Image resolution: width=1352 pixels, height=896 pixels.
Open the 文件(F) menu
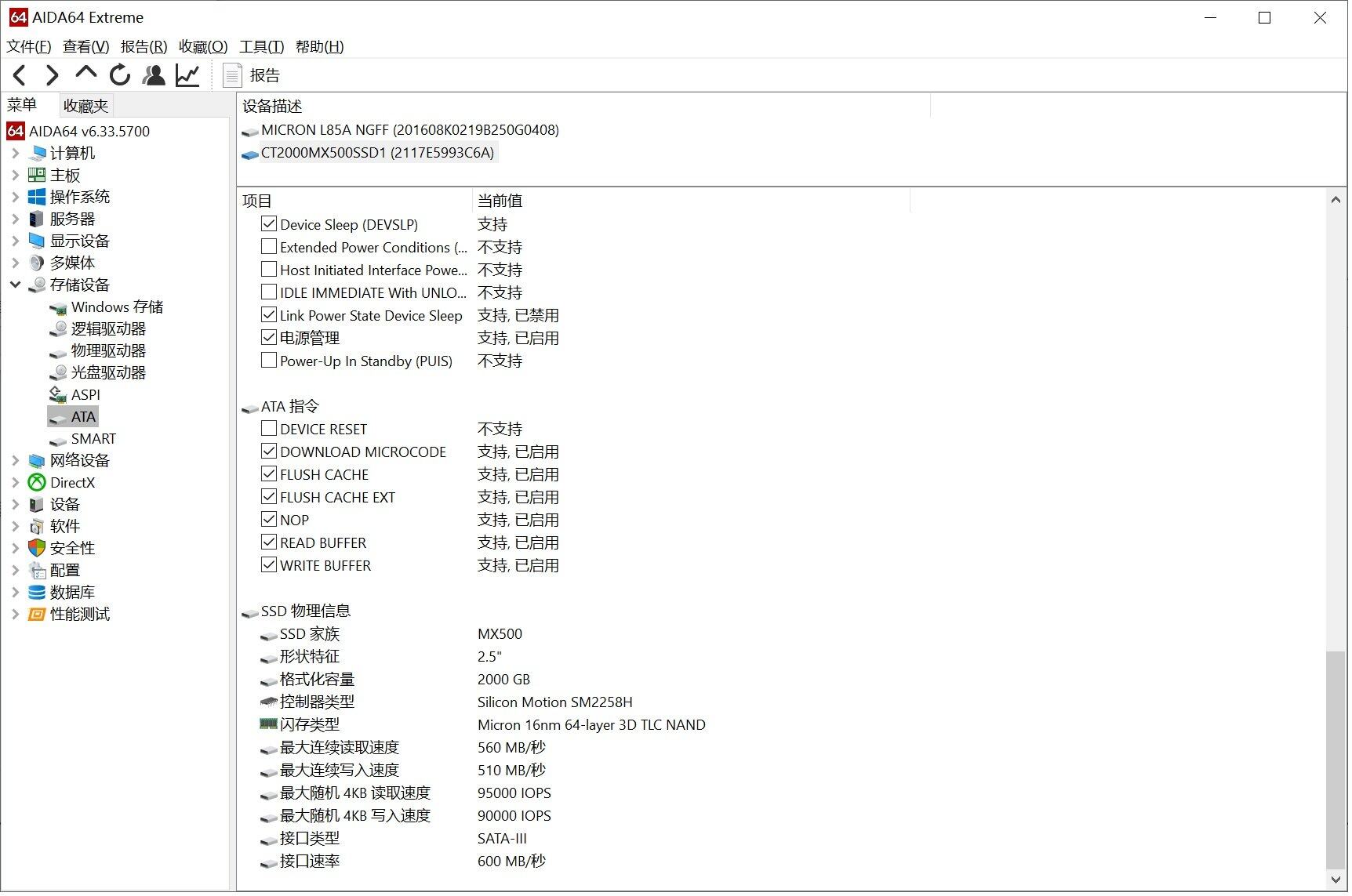(29, 47)
